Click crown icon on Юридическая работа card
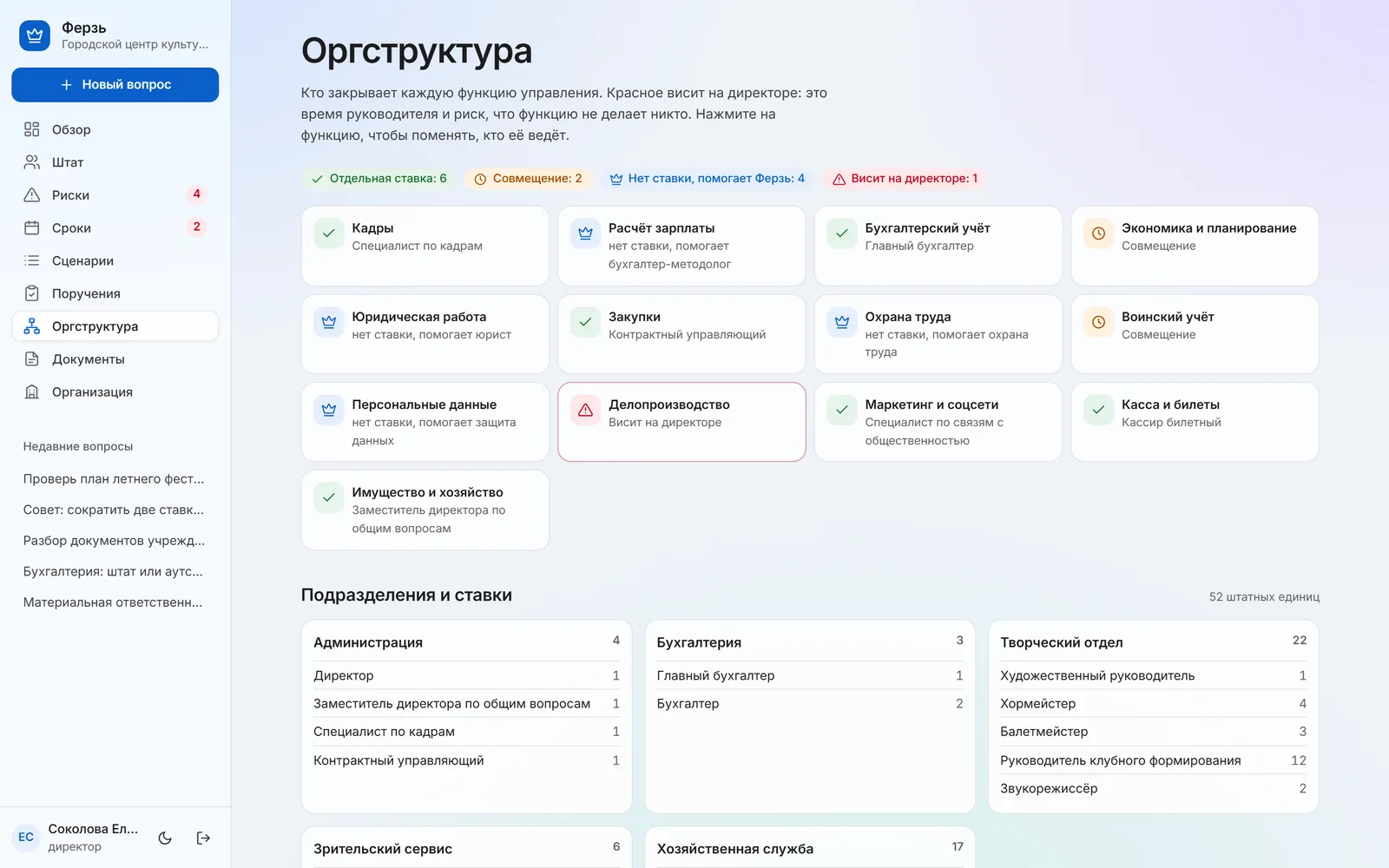 tap(329, 322)
